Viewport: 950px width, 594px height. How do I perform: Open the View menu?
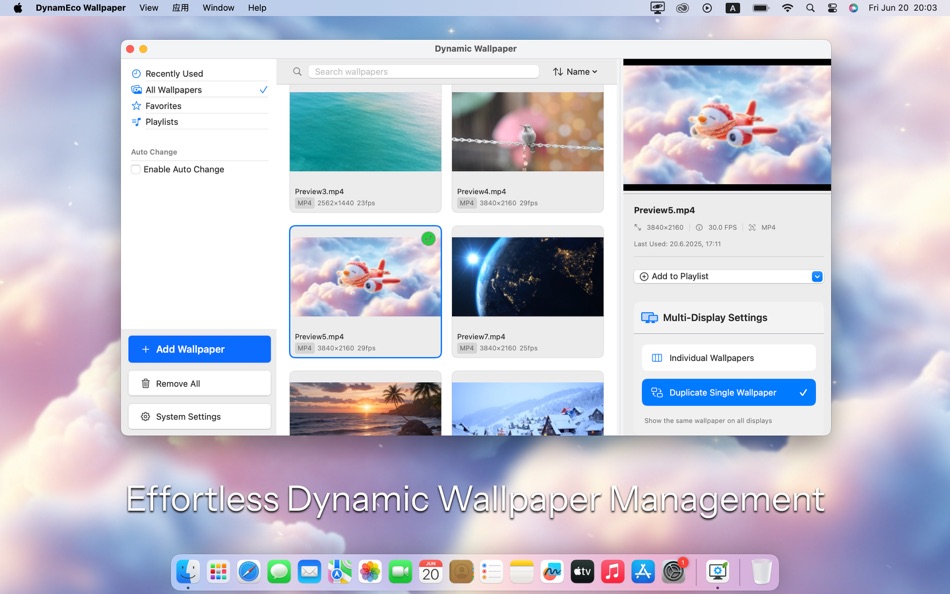point(148,8)
